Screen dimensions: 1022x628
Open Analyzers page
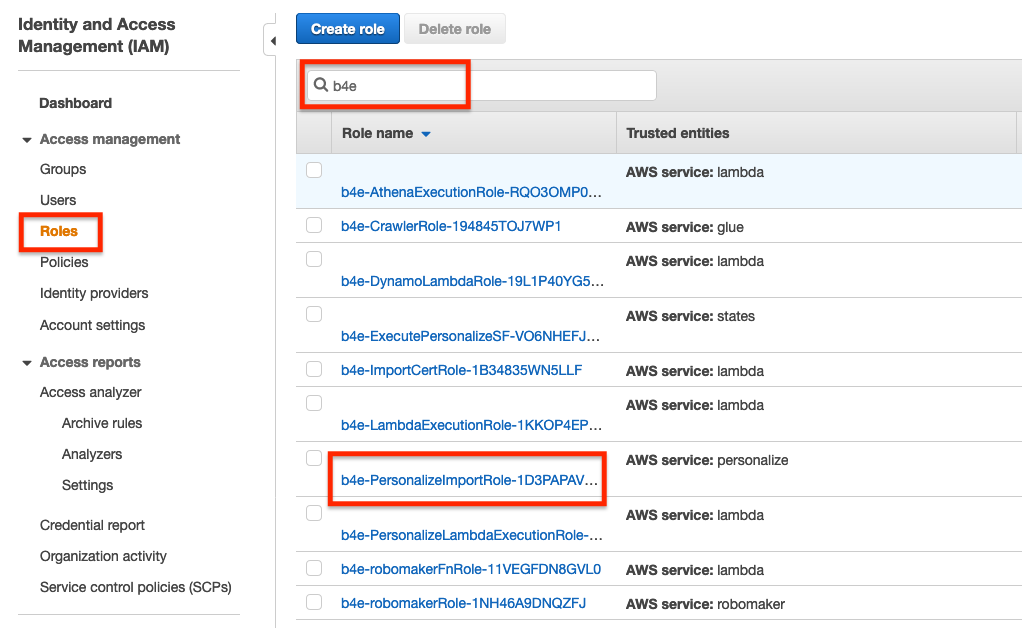92,454
